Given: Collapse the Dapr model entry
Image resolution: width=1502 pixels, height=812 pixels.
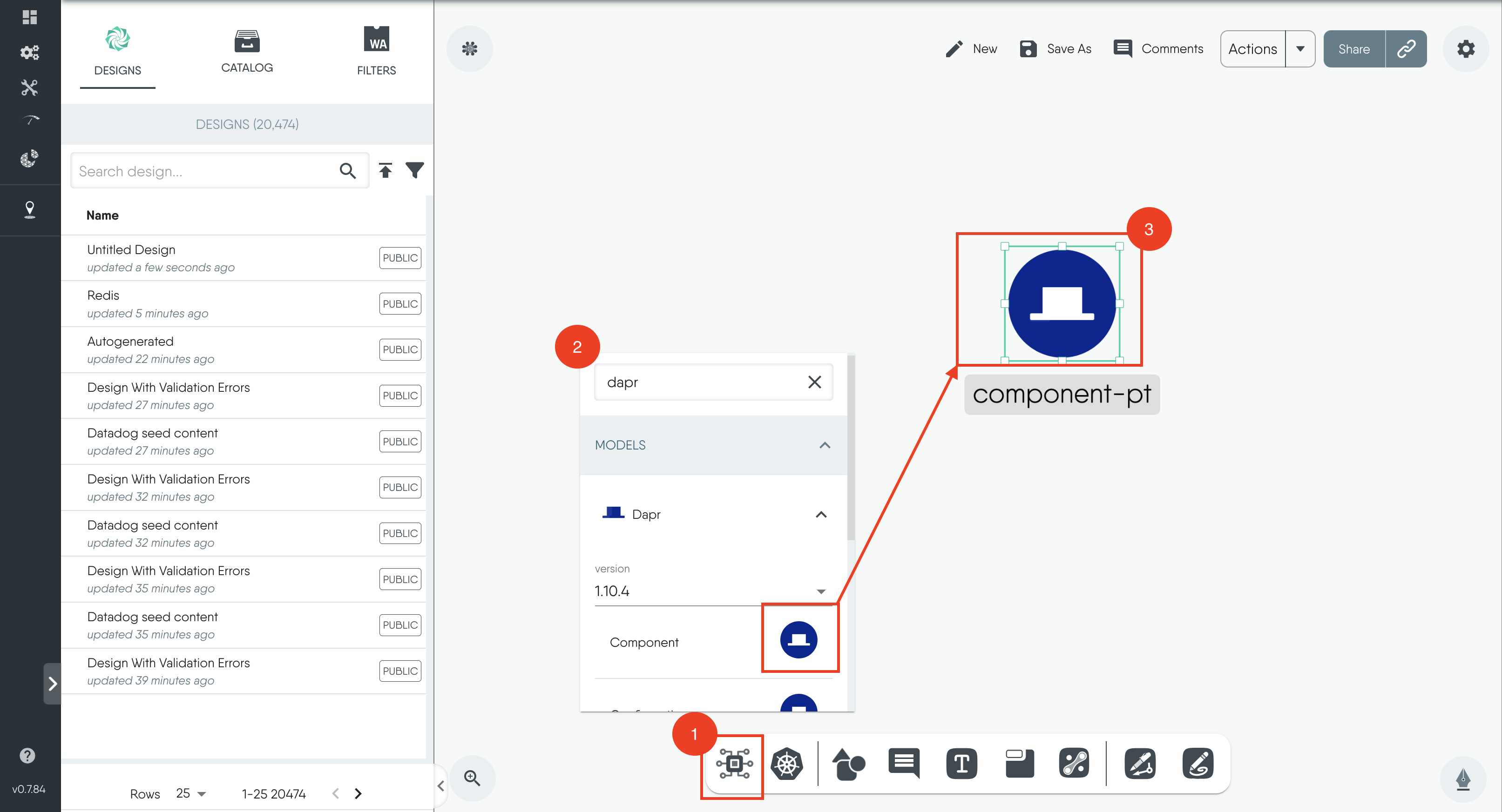Looking at the screenshot, I should [x=822, y=514].
